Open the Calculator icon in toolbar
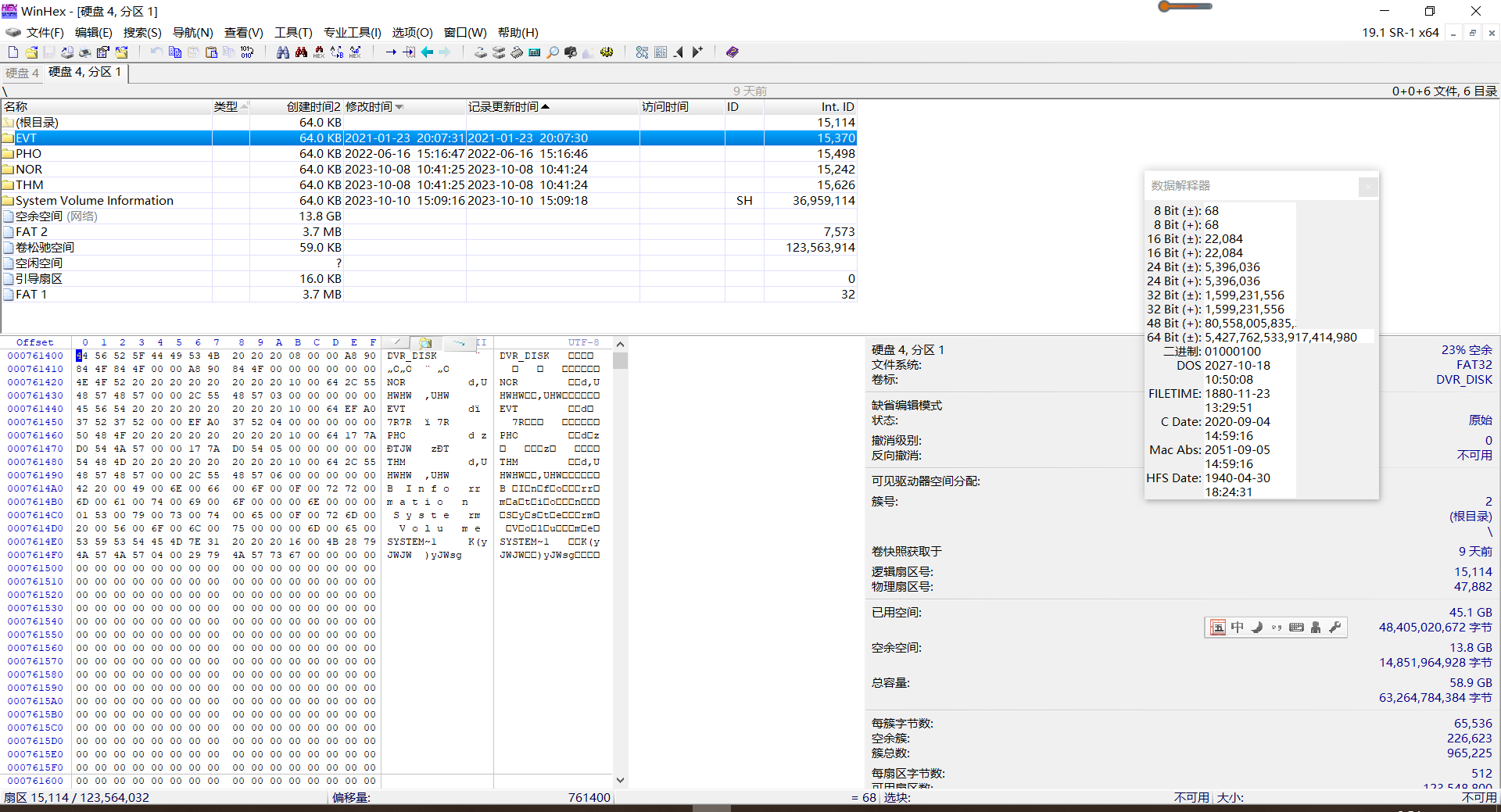The image size is (1501, 812). (x=535, y=52)
